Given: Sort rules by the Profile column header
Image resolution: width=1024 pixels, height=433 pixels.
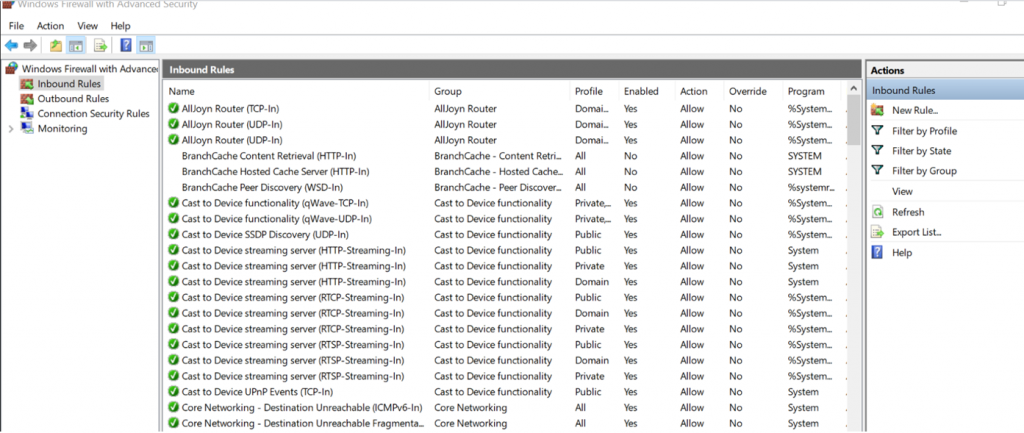Looking at the screenshot, I should 594,91.
